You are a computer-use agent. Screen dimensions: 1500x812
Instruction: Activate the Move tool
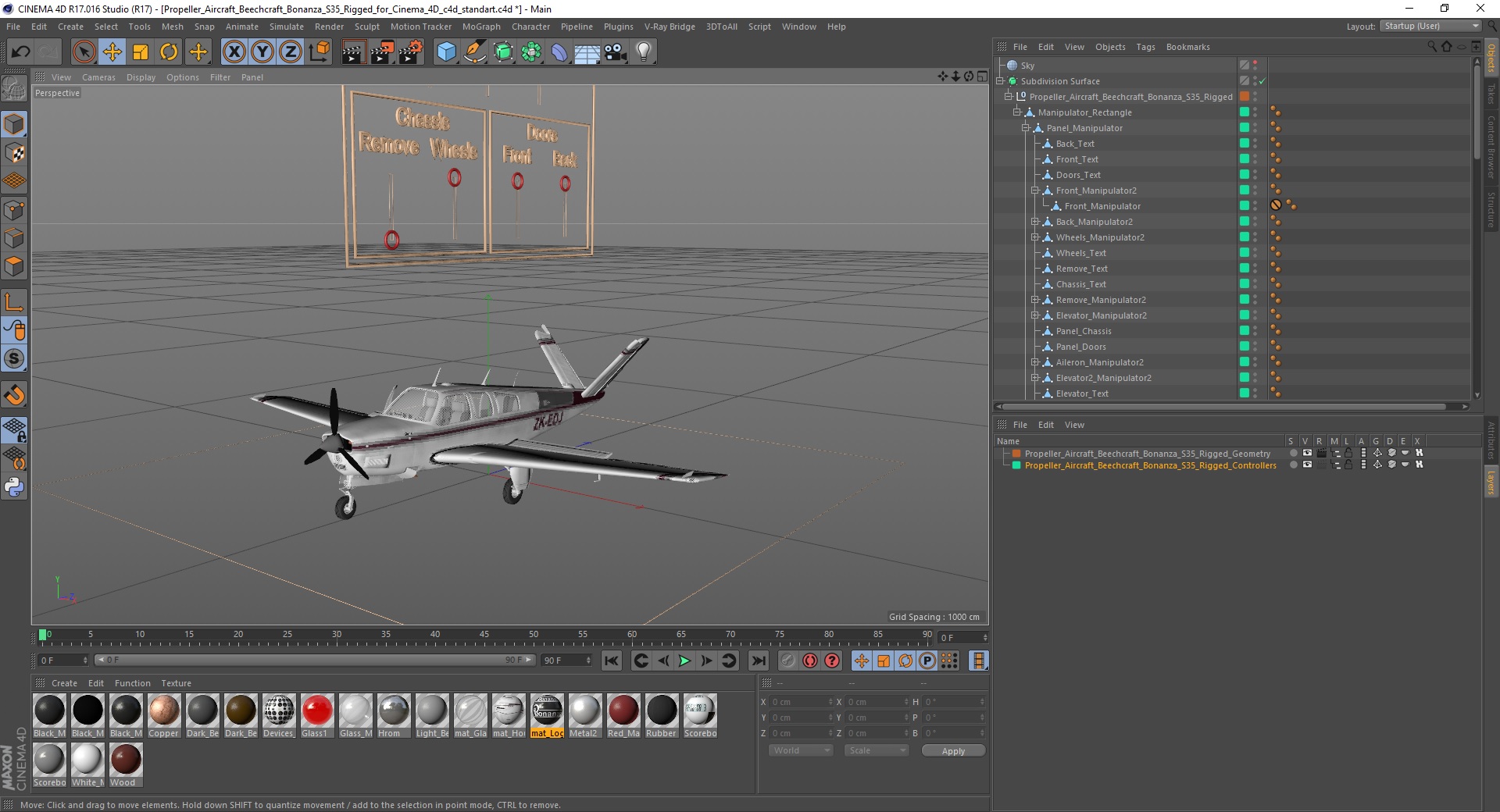(x=112, y=52)
